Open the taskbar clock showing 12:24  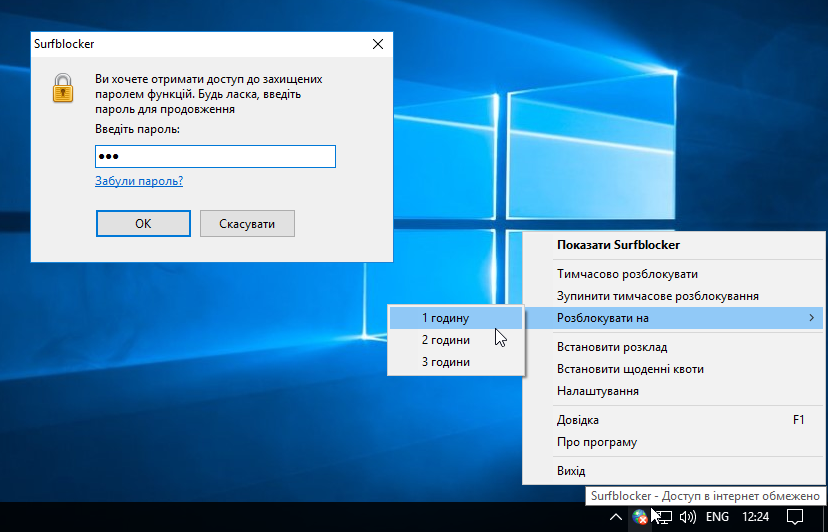coord(756,517)
